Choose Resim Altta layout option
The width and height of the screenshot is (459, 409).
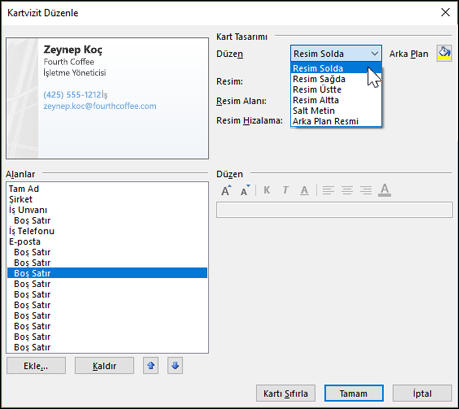coord(336,100)
